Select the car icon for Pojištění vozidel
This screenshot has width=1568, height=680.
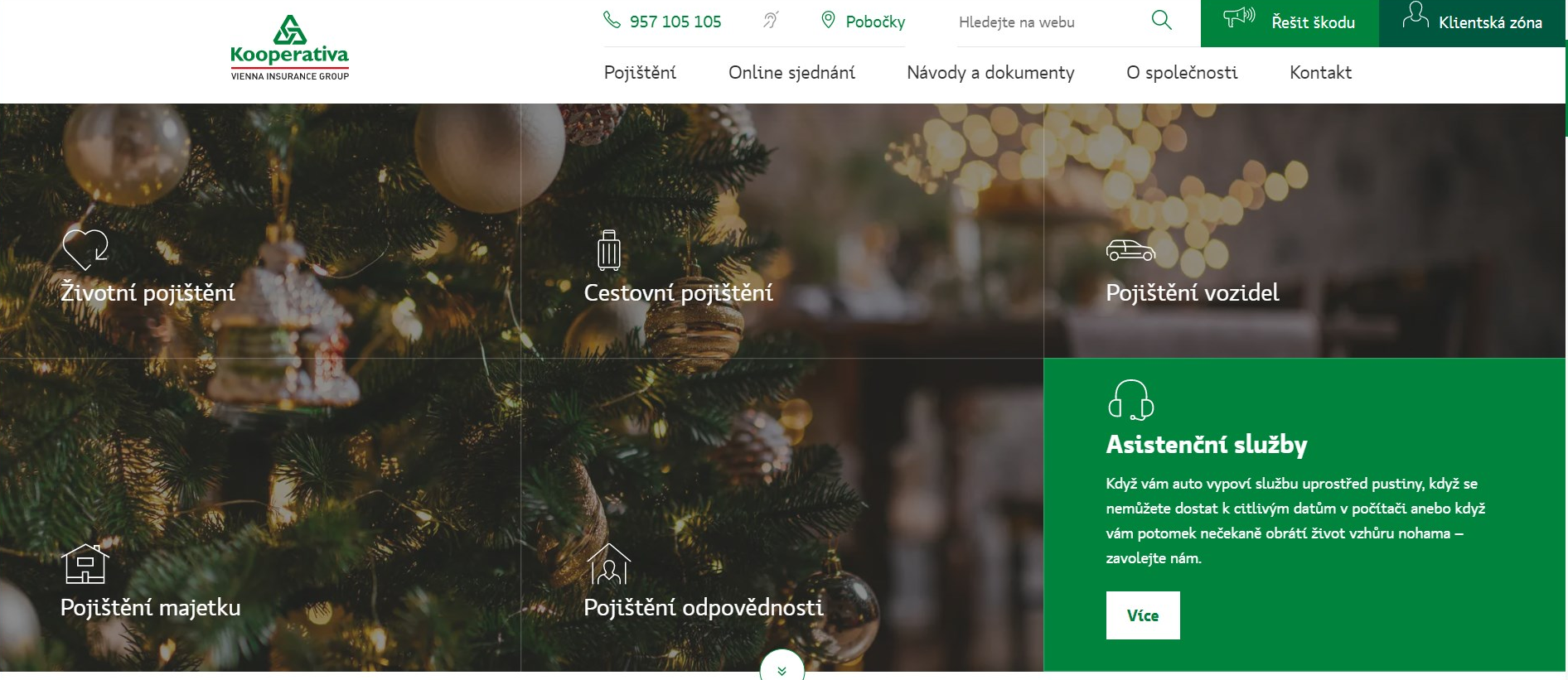pyautogui.click(x=1130, y=250)
